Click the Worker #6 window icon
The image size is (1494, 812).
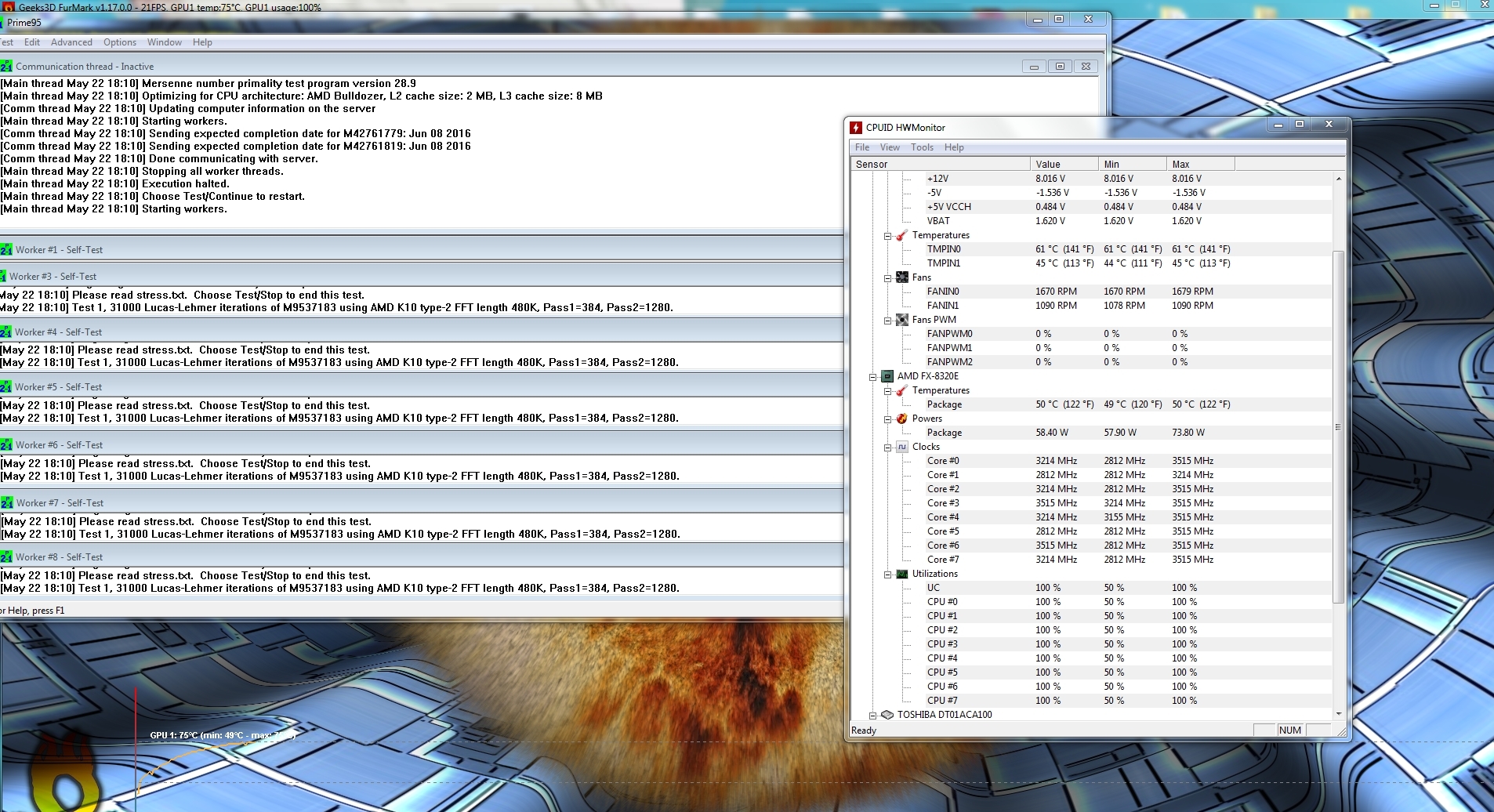[6, 445]
